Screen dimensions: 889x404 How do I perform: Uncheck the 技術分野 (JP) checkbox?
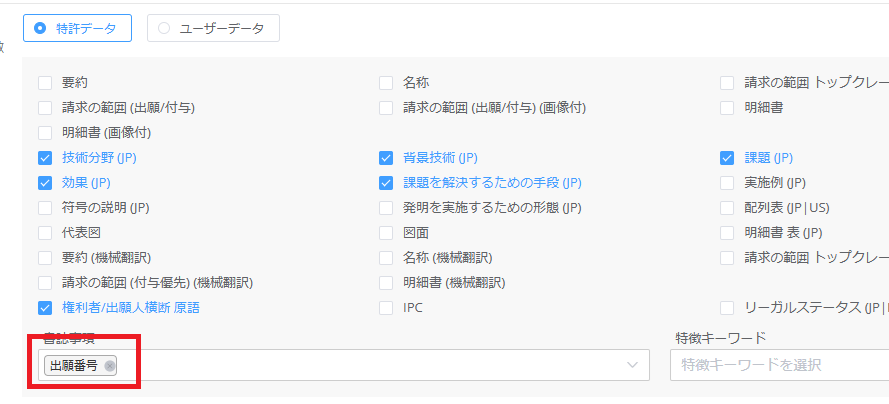[x=45, y=158]
